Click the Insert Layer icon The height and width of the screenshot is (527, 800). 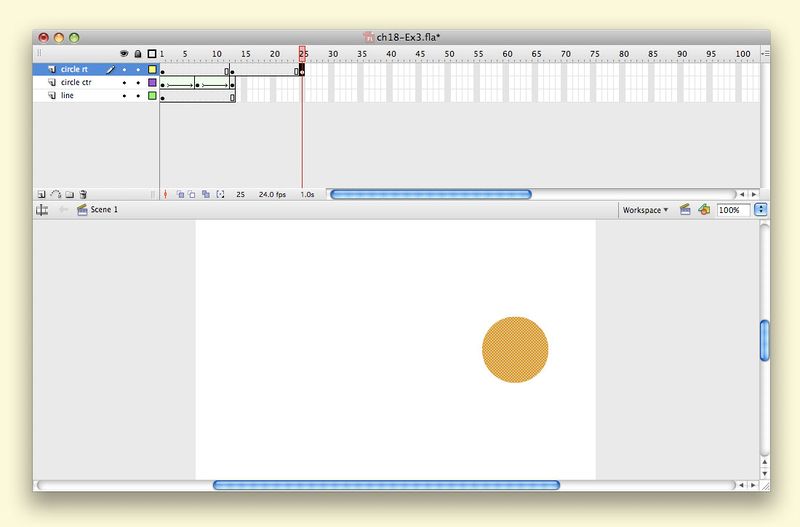(x=41, y=194)
